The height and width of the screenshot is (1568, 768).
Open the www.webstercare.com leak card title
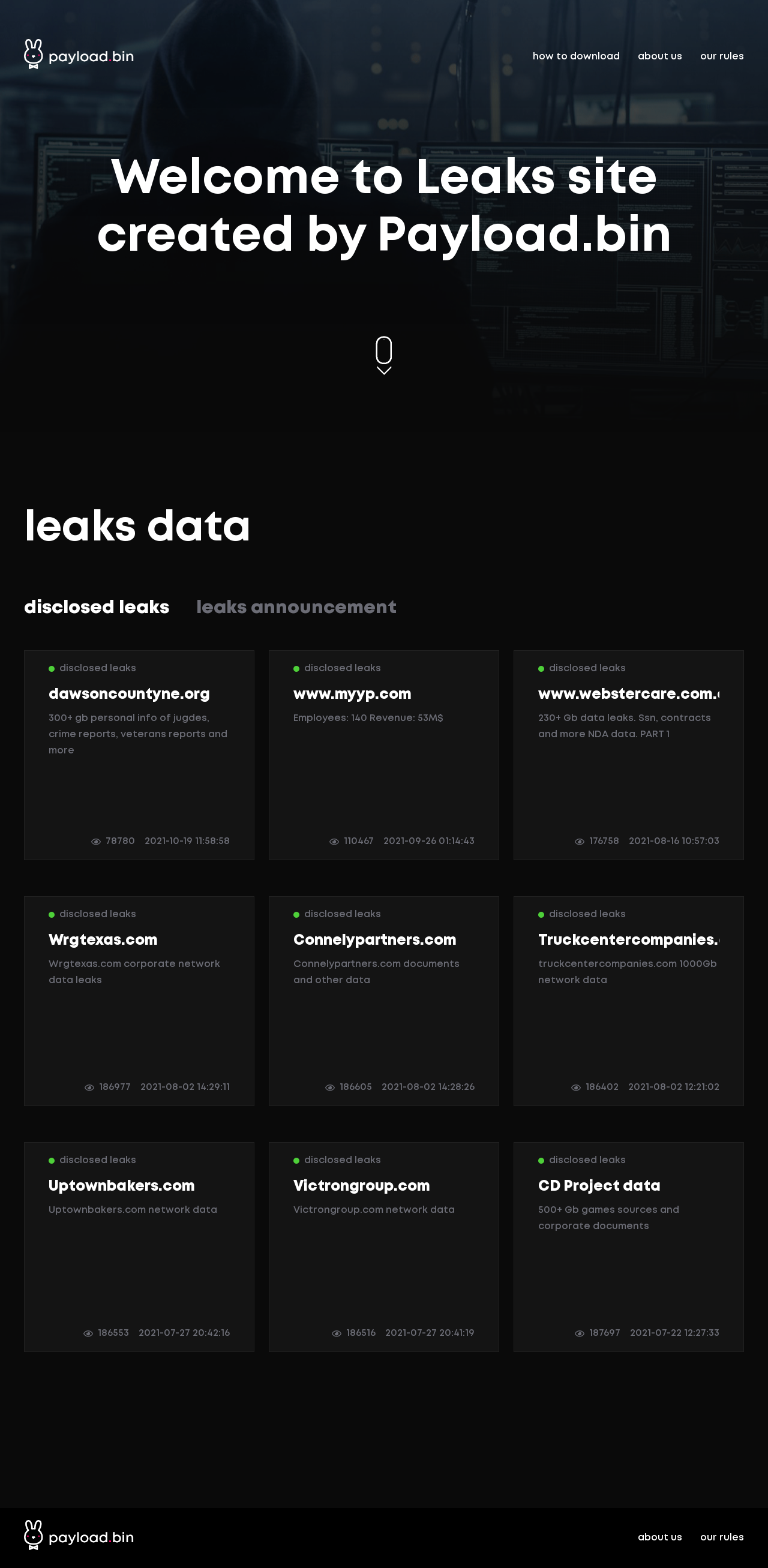coord(629,693)
